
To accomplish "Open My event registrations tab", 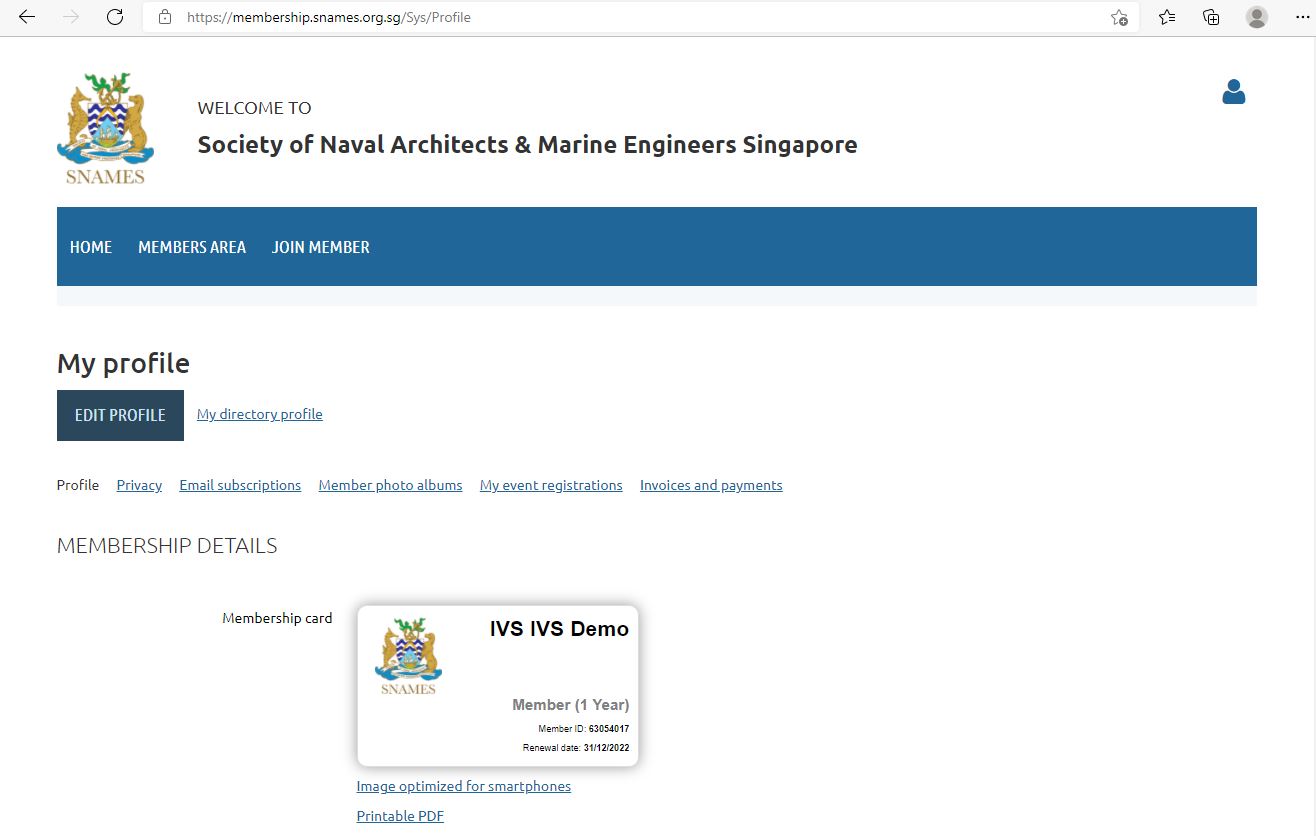I will (x=551, y=485).
